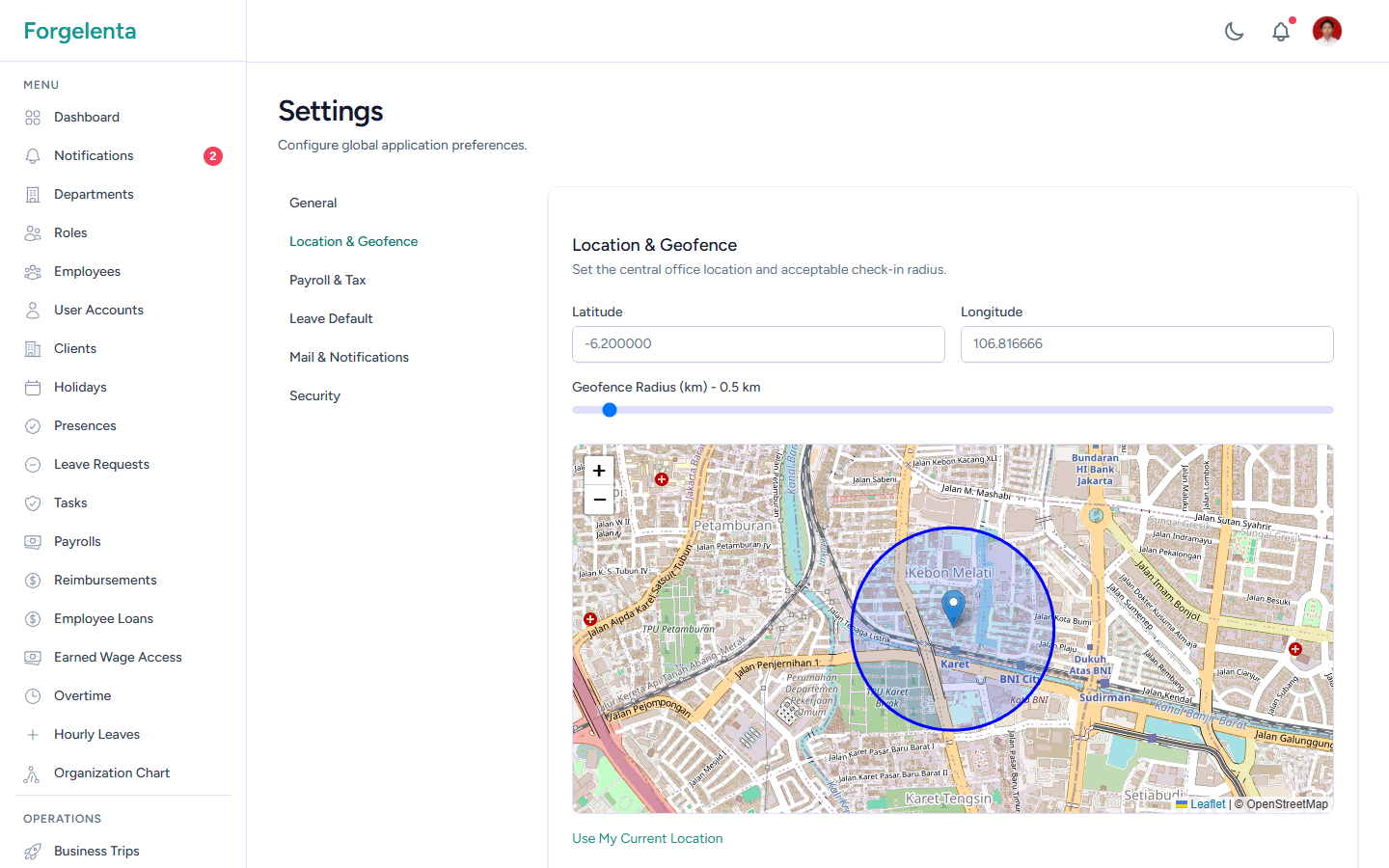Click the Organization Chart icon
Screen dimensions: 1389x868
pos(33,773)
